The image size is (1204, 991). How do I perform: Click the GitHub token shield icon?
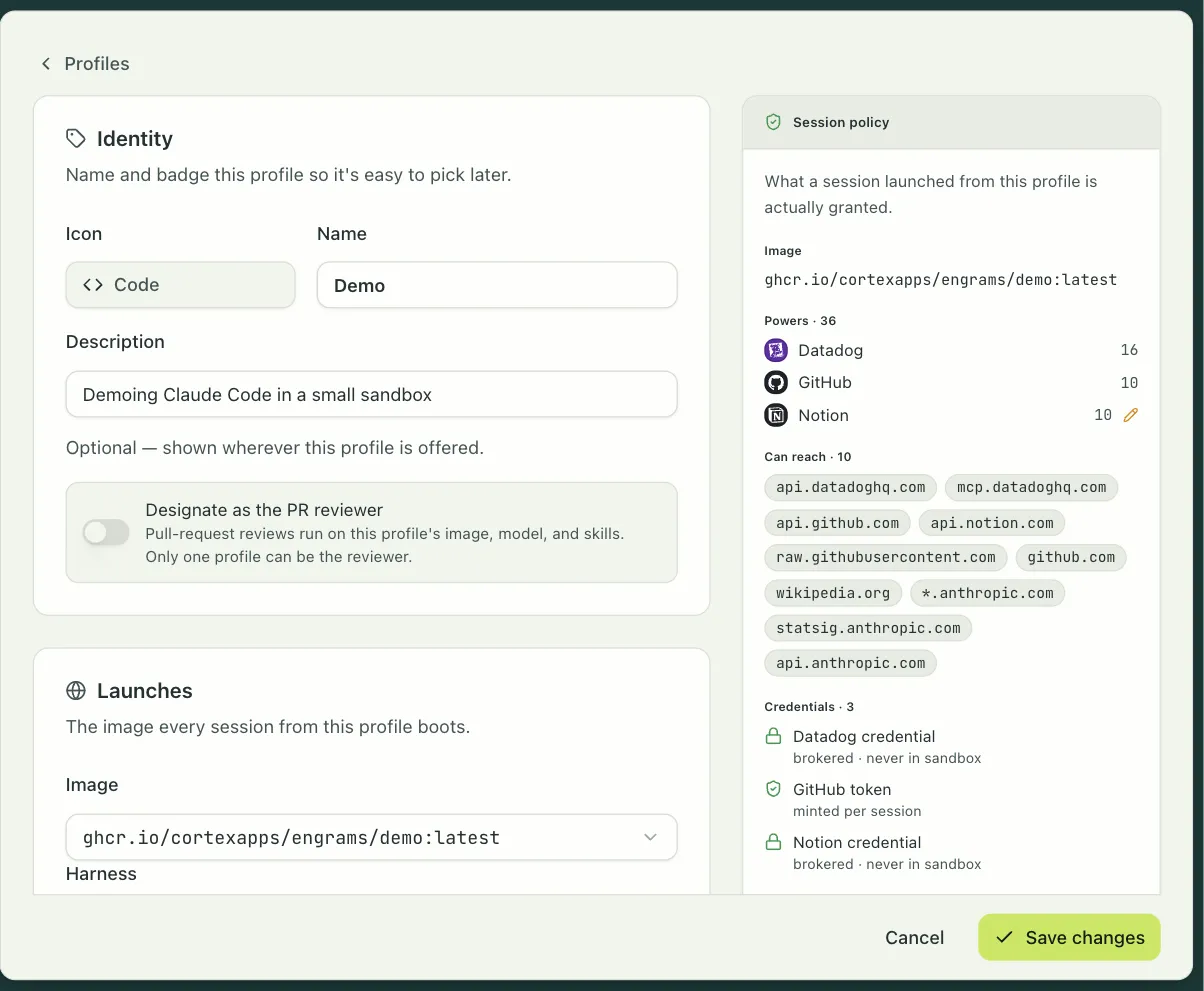(773, 789)
